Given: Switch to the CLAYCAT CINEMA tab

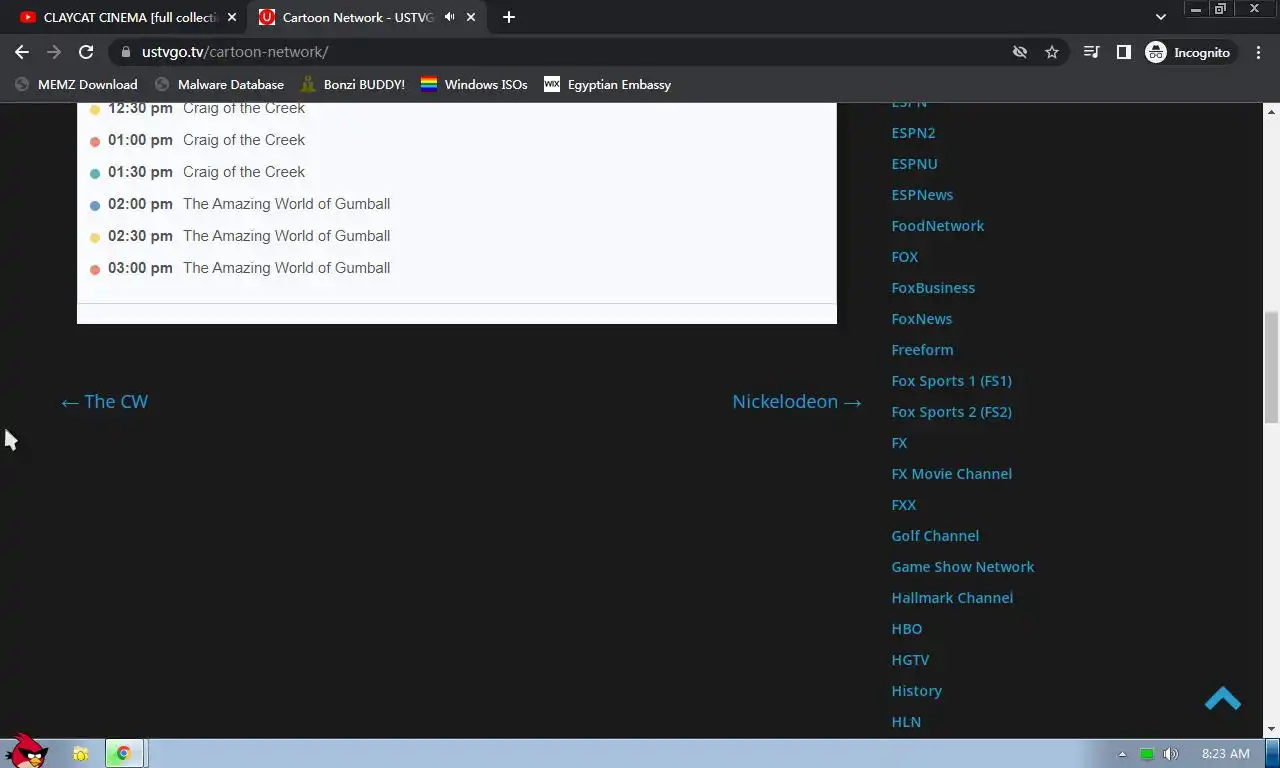Looking at the screenshot, I should (x=129, y=17).
